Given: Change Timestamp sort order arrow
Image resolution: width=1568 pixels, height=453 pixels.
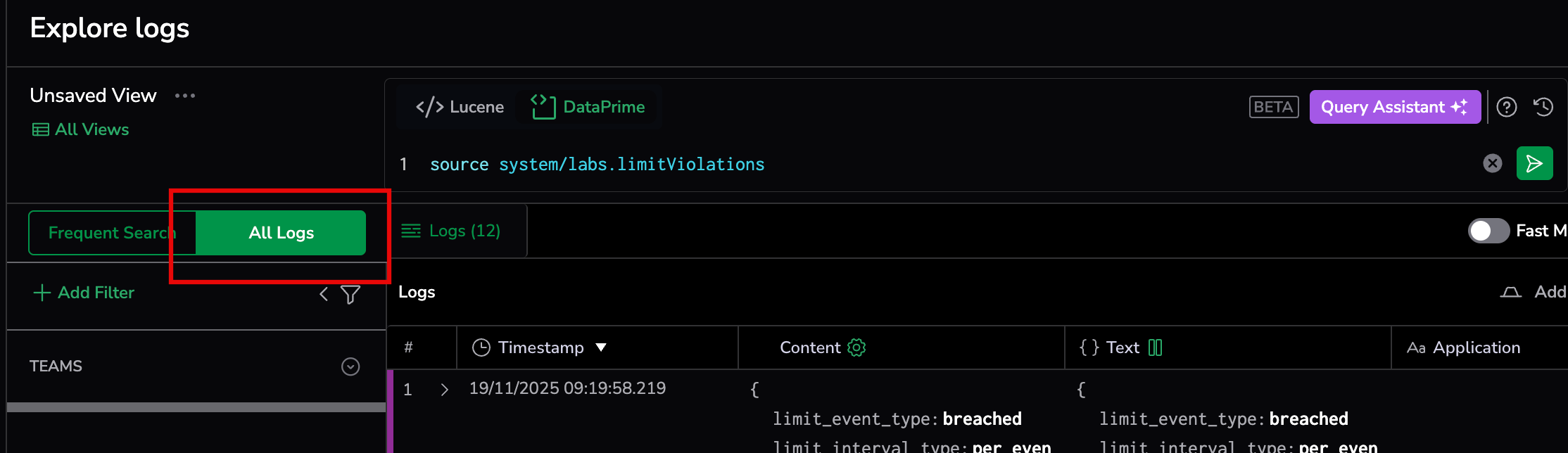Looking at the screenshot, I should tap(601, 347).
